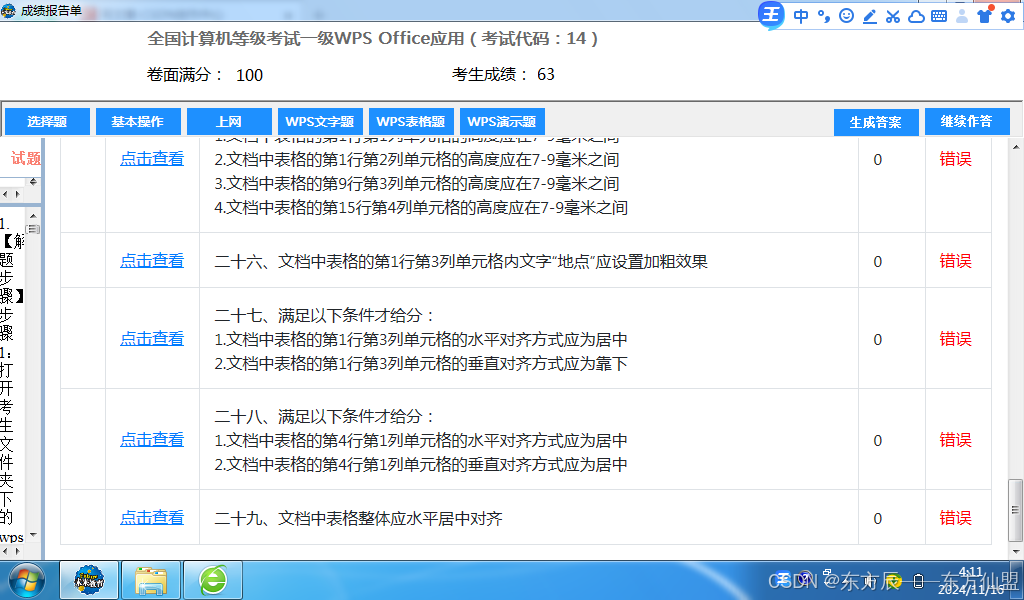Click right arrow at bottom of steps panel

click(x=18, y=552)
